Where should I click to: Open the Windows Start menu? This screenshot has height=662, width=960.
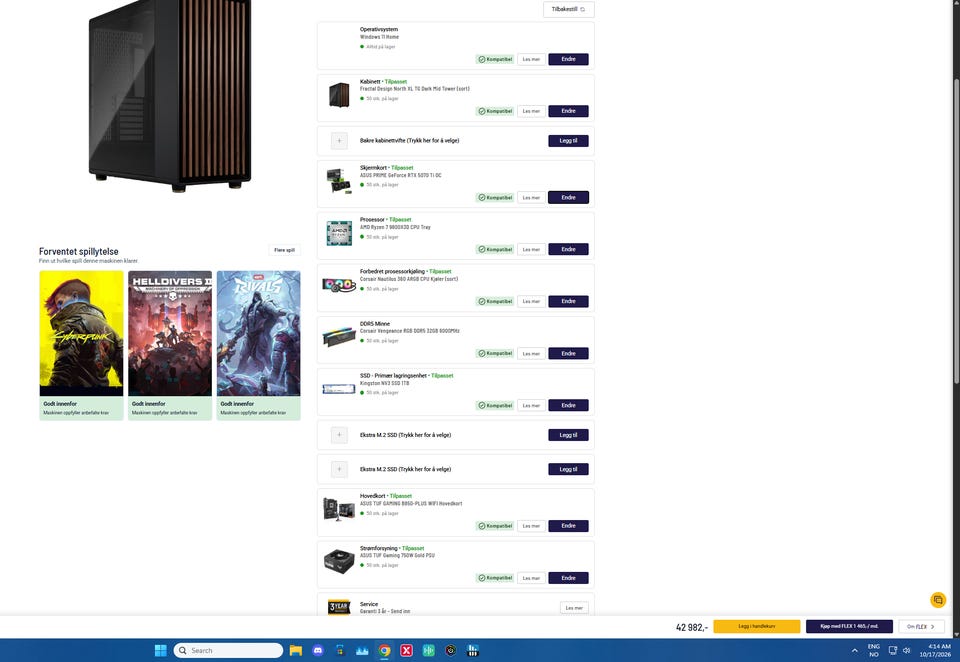point(160,650)
